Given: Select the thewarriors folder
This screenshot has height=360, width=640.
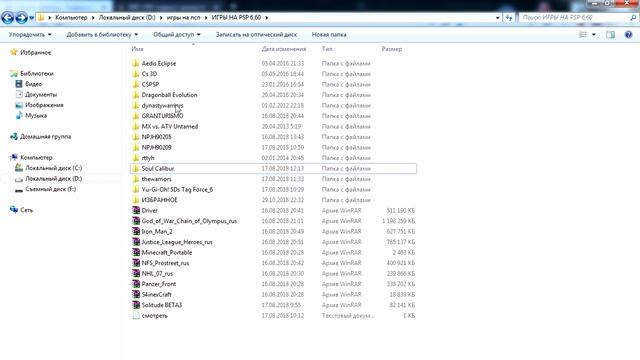Looking at the screenshot, I should (x=156, y=179).
